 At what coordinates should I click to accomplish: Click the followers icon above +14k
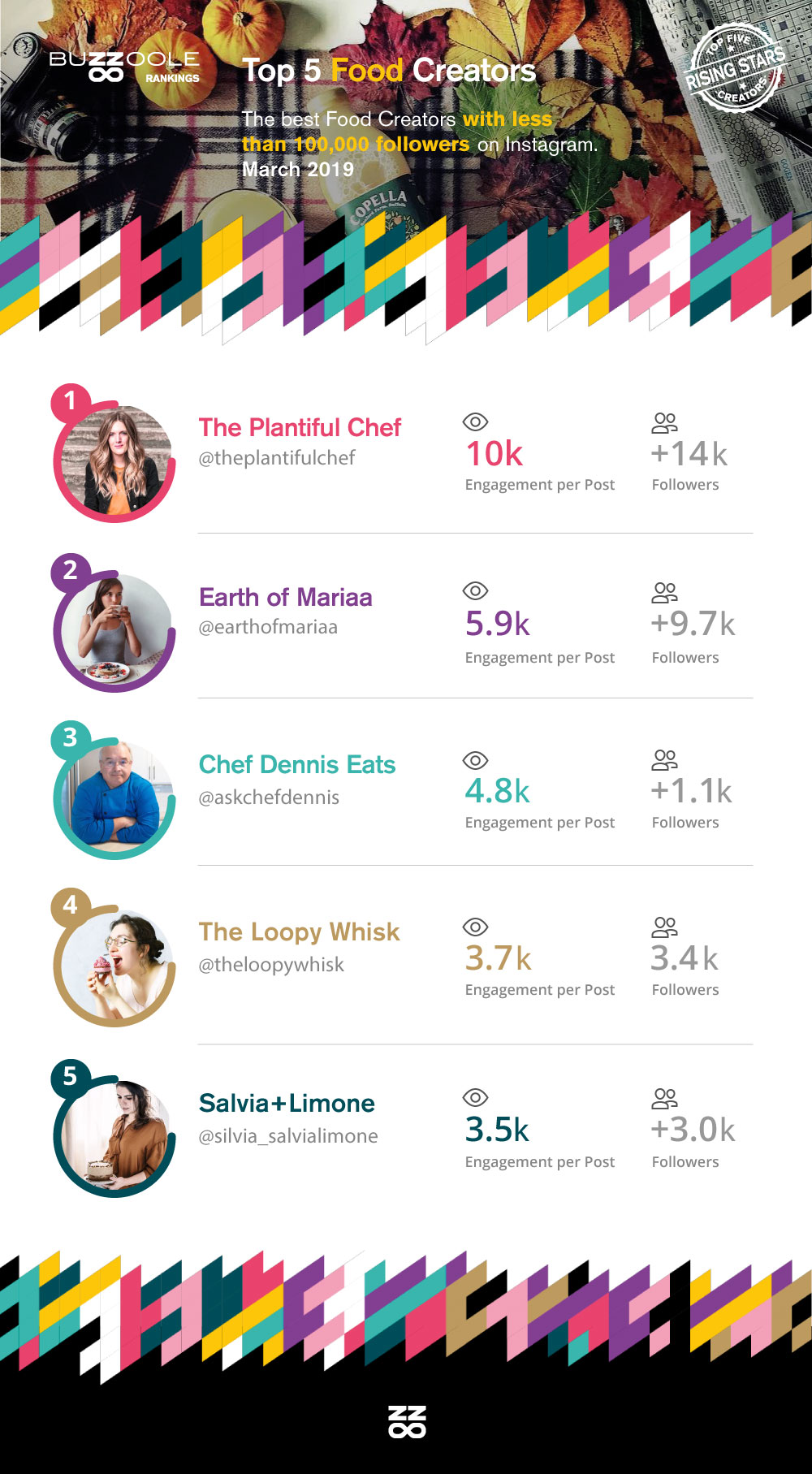(664, 422)
